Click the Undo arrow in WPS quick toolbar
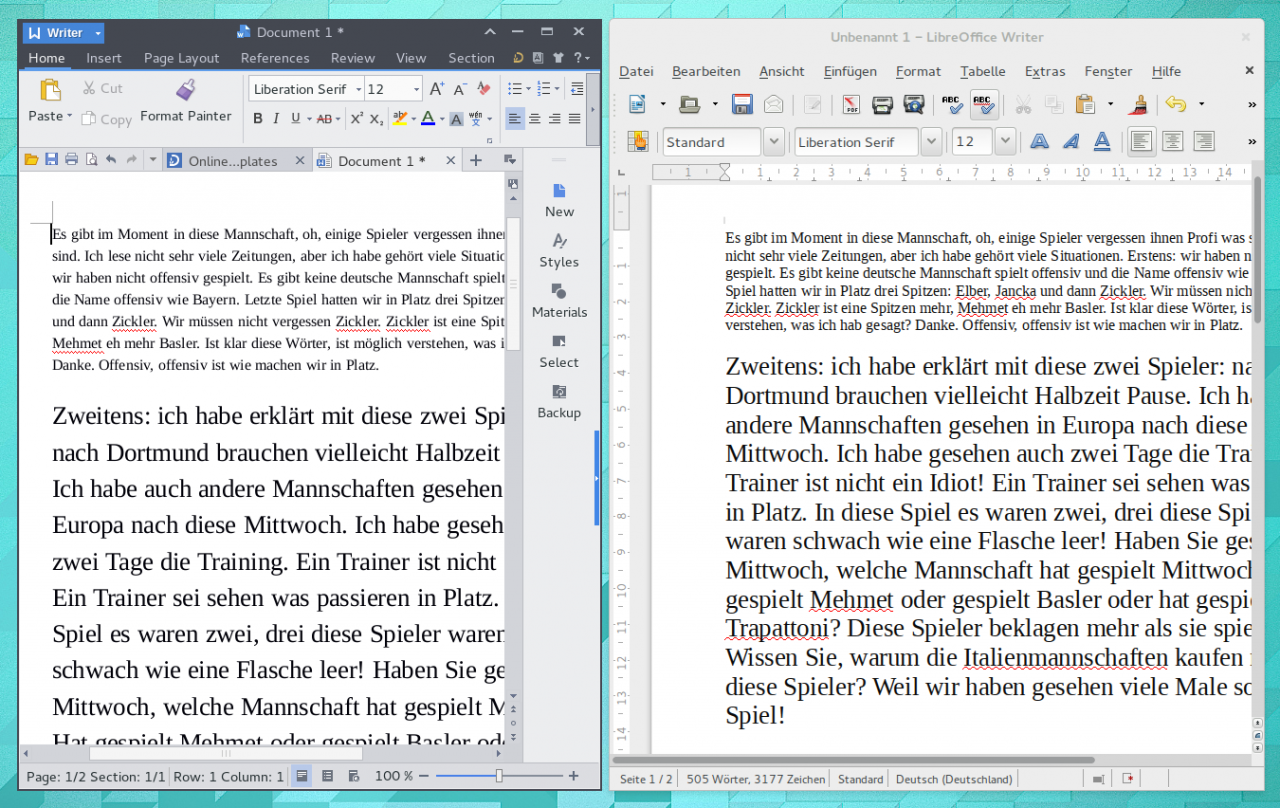This screenshot has width=1280, height=808. 111,160
